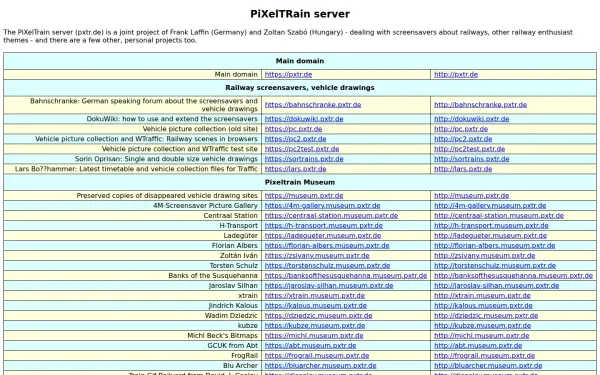Go to http://h-transport.museum.pxtr.de
The width and height of the screenshot is (600, 375).
pos(491,226)
